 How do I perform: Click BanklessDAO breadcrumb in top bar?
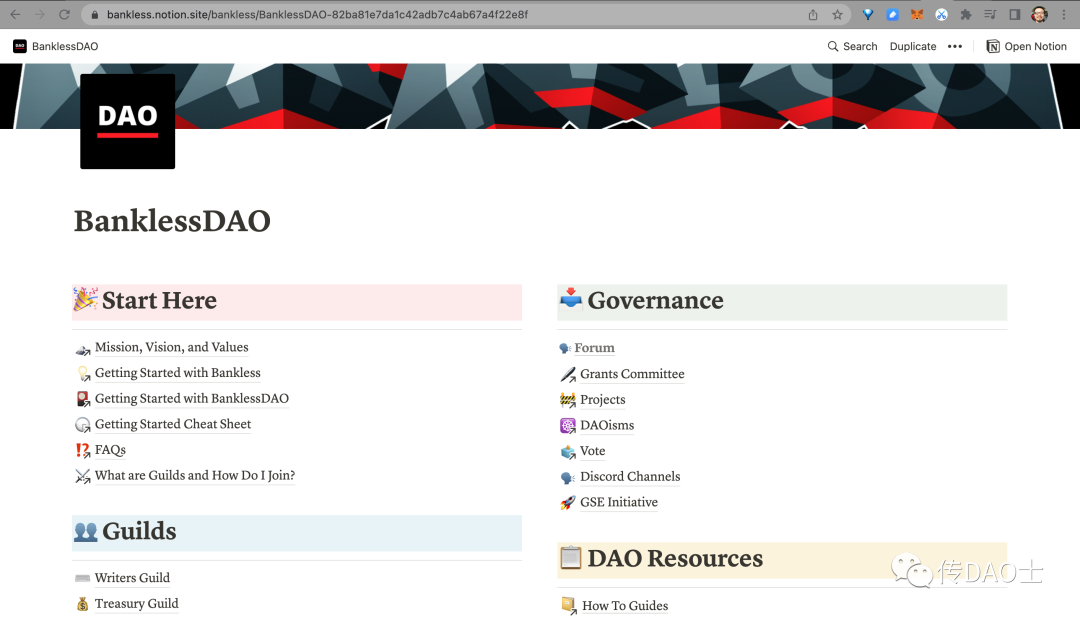click(56, 46)
